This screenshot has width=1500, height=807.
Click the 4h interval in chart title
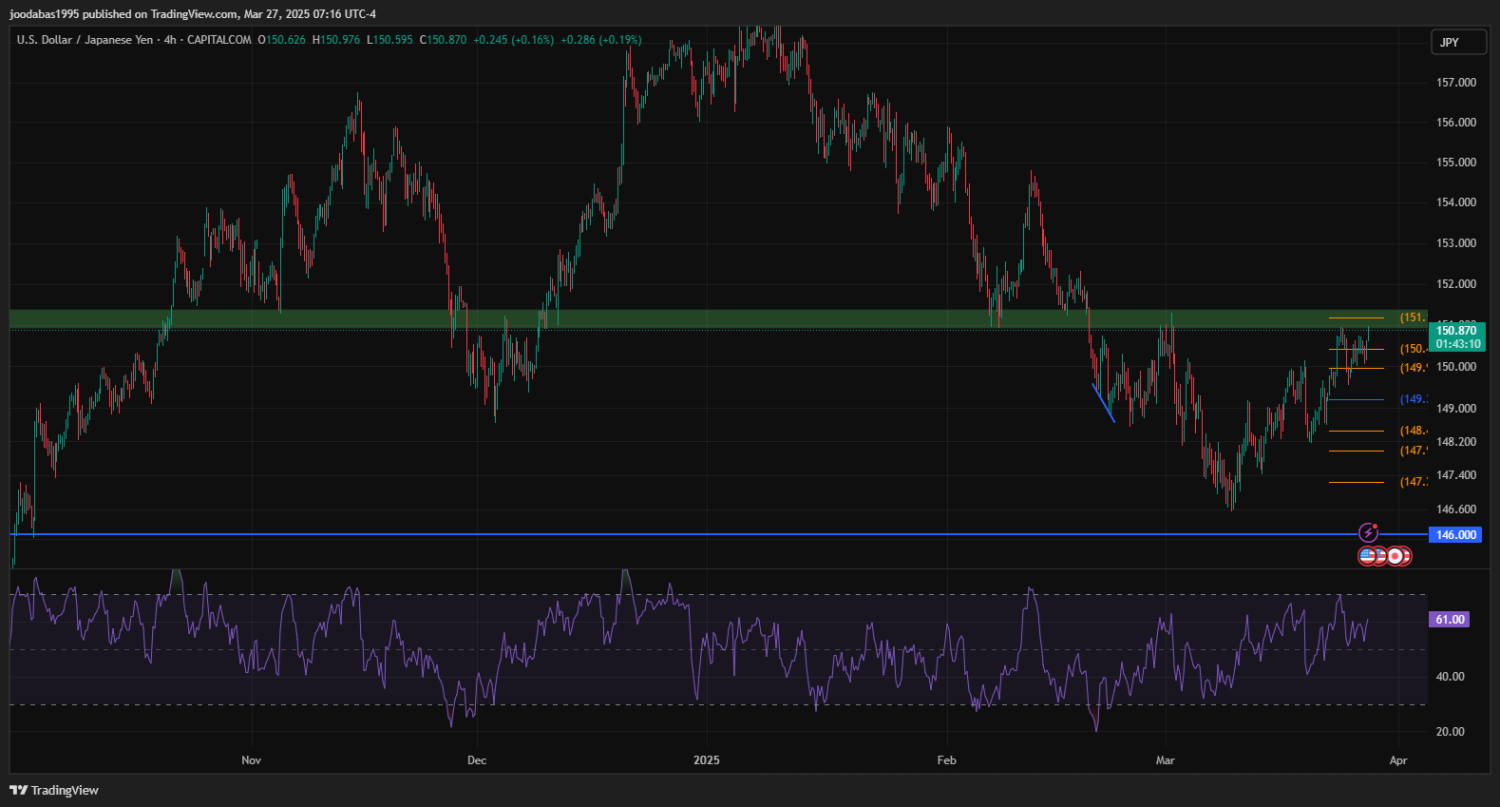click(x=169, y=40)
